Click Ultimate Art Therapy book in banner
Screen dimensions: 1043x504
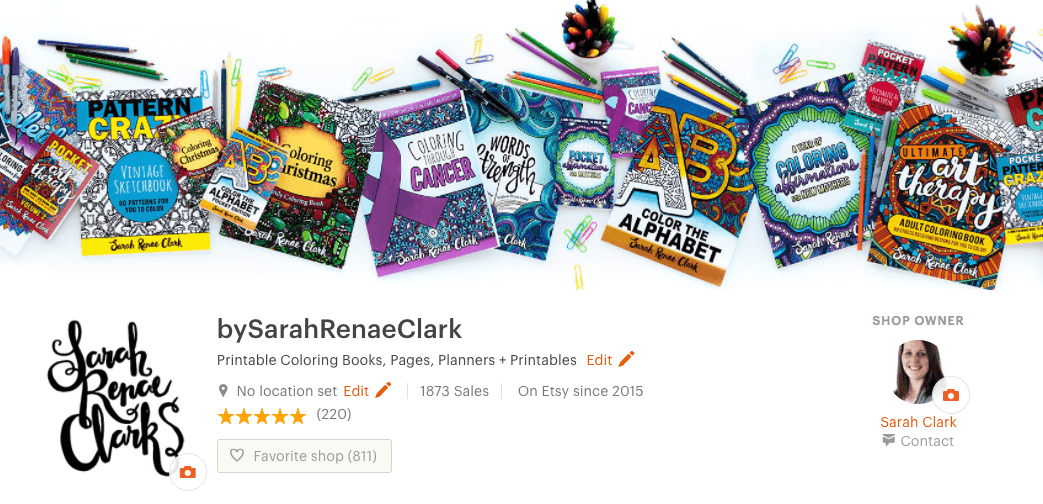(x=933, y=196)
